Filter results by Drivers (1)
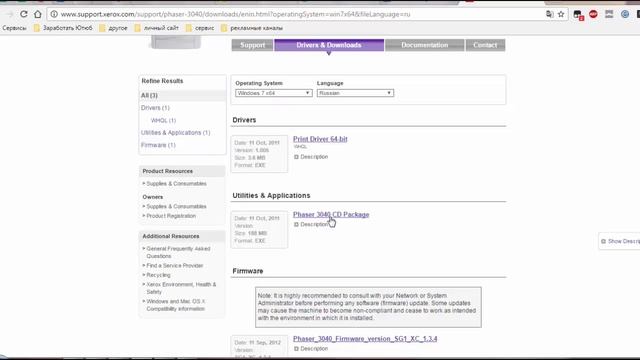 pos(155,108)
